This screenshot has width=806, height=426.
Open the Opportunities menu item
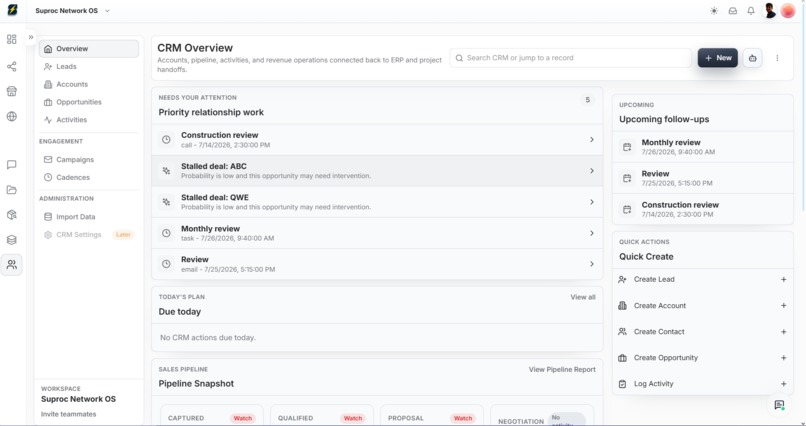89,102
